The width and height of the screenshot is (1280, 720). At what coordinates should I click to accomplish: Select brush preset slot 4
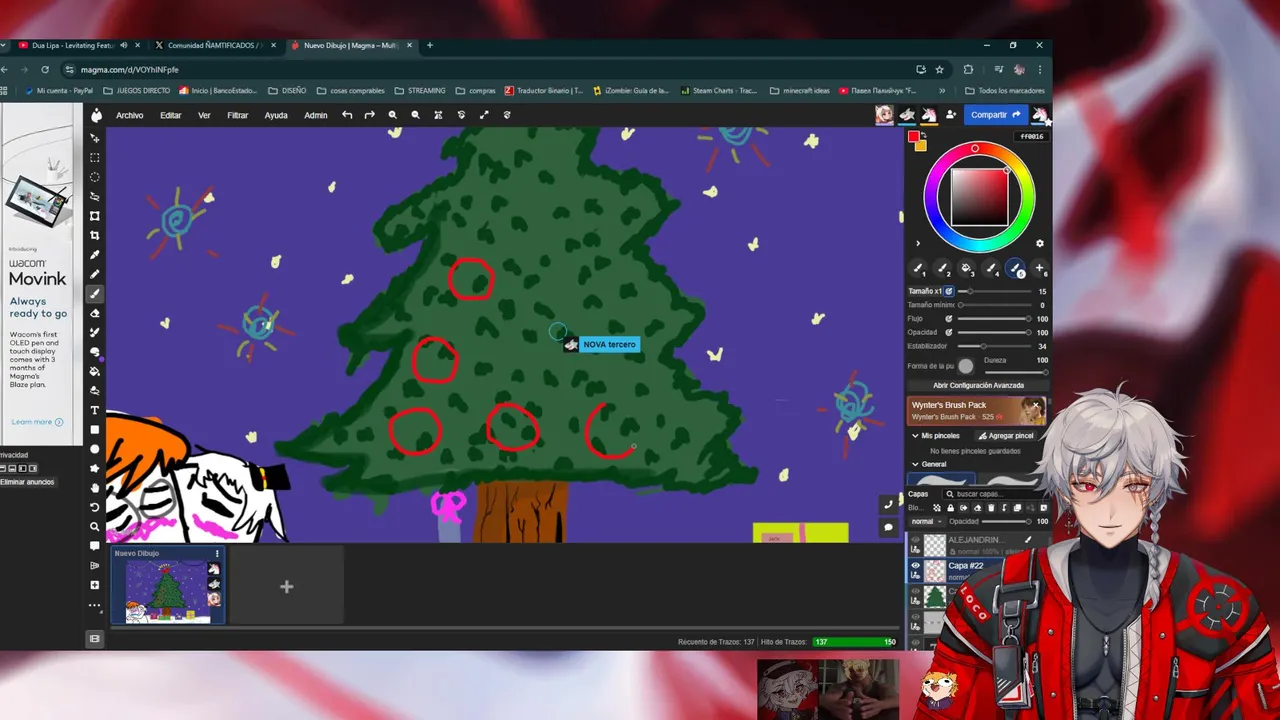[991, 268]
